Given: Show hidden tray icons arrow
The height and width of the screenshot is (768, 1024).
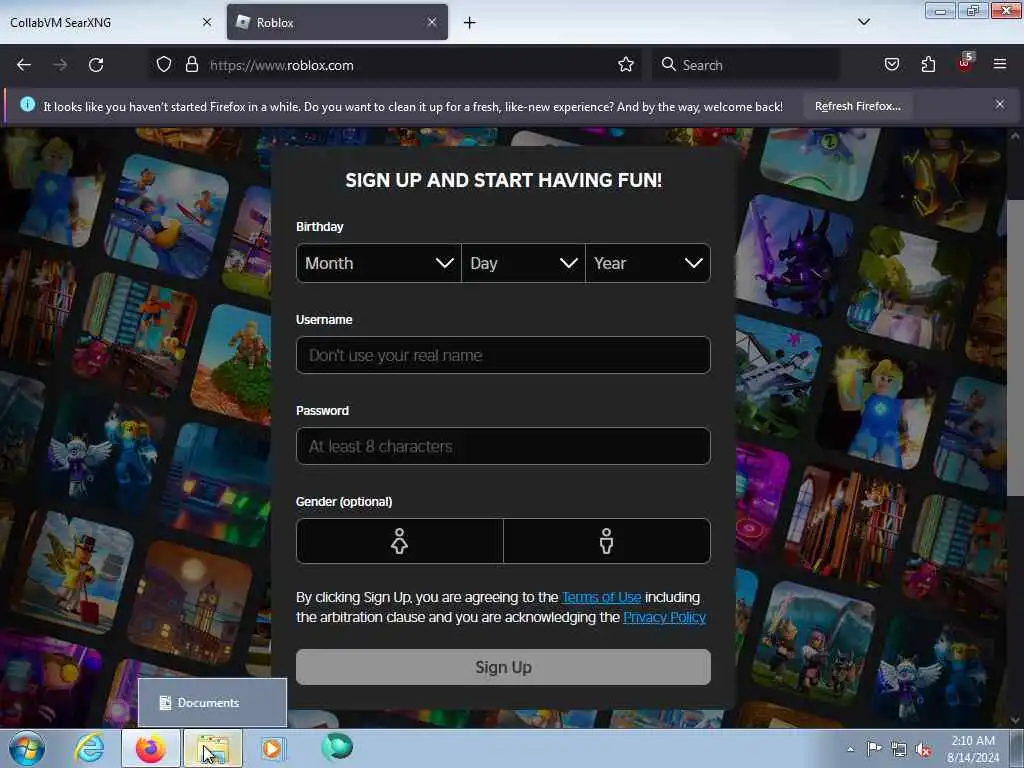Looking at the screenshot, I should tap(850, 749).
